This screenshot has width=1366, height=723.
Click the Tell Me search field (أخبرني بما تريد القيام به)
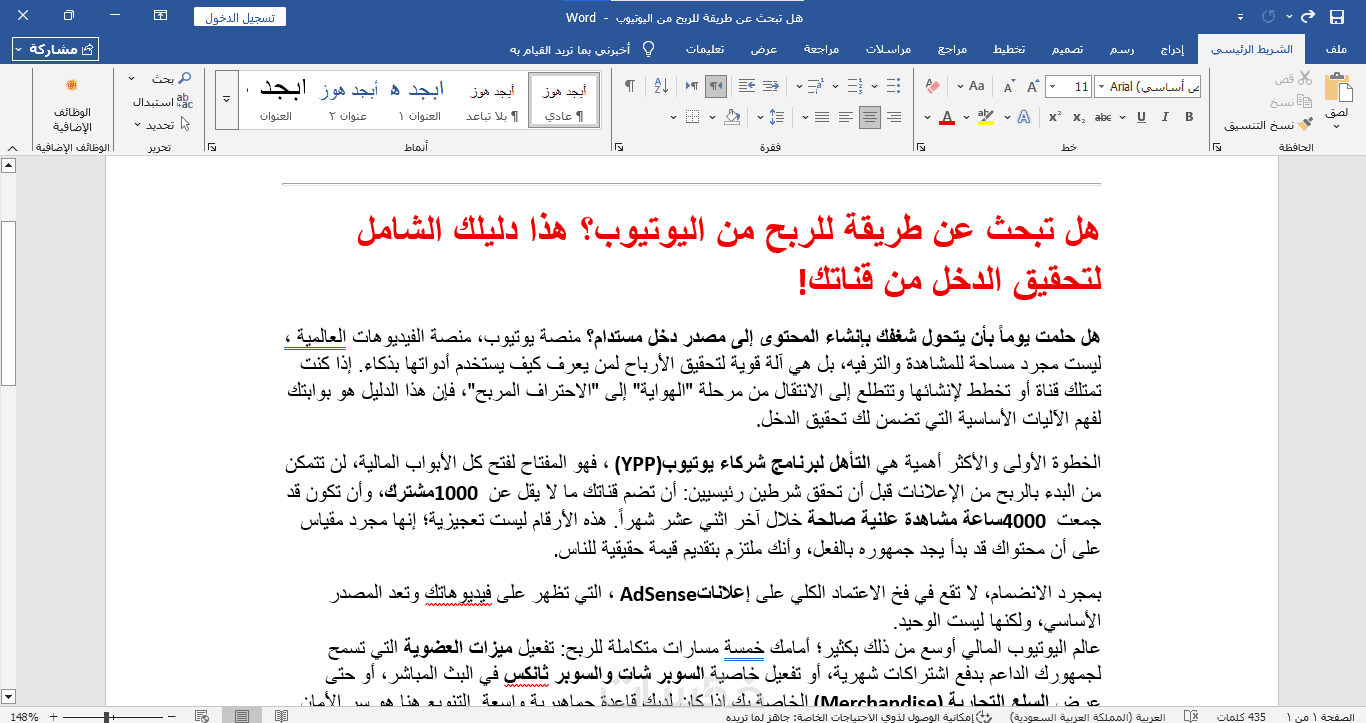569,49
